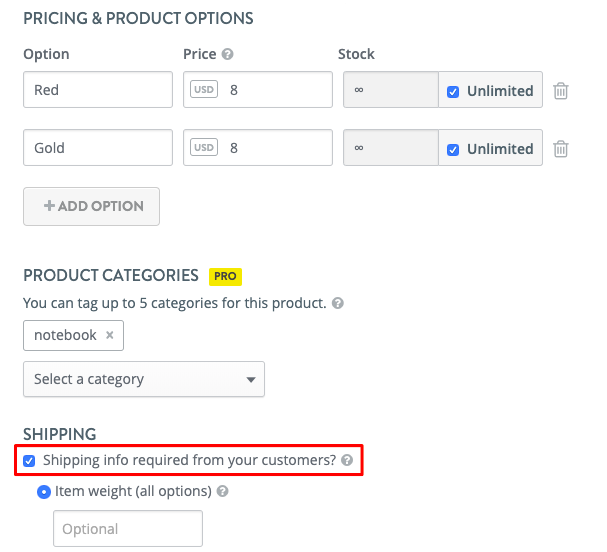Open the Select a category dropdown
The height and width of the screenshot is (552, 607).
[x=144, y=379]
